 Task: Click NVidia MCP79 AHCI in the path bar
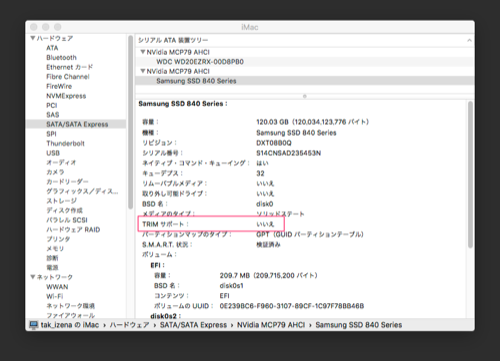(271, 325)
